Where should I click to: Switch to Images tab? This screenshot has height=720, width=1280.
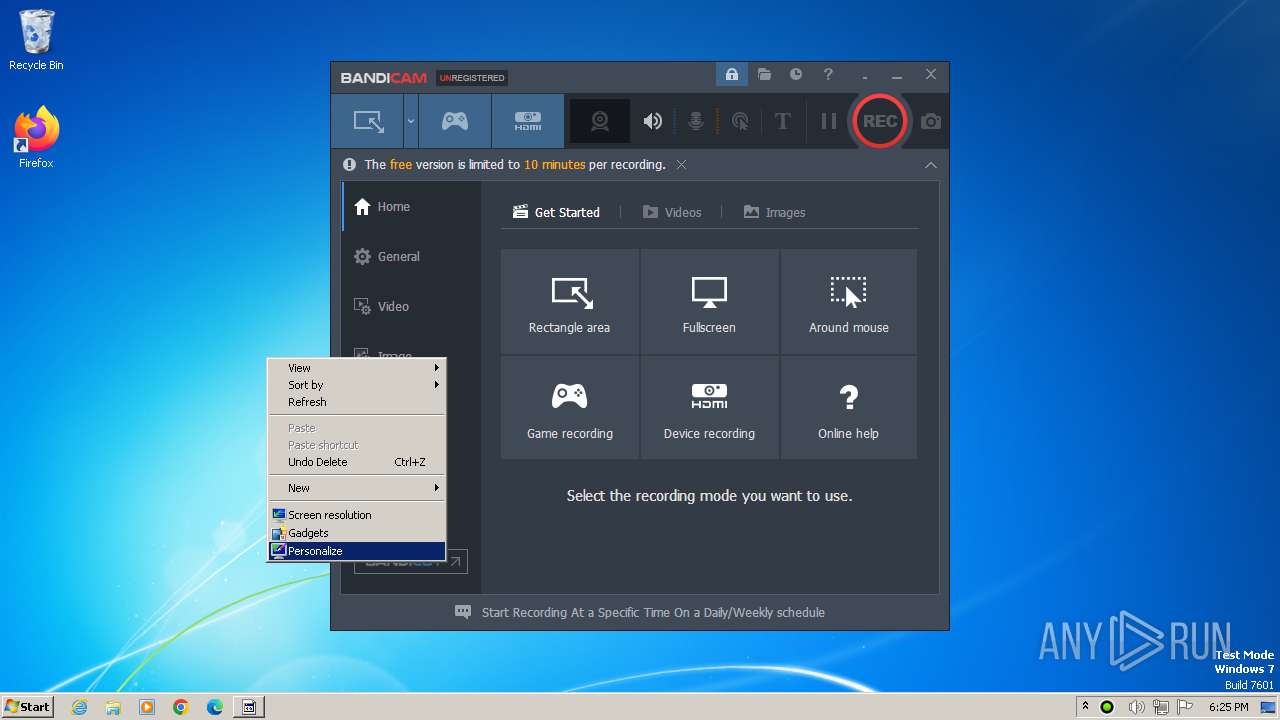[x=774, y=212]
